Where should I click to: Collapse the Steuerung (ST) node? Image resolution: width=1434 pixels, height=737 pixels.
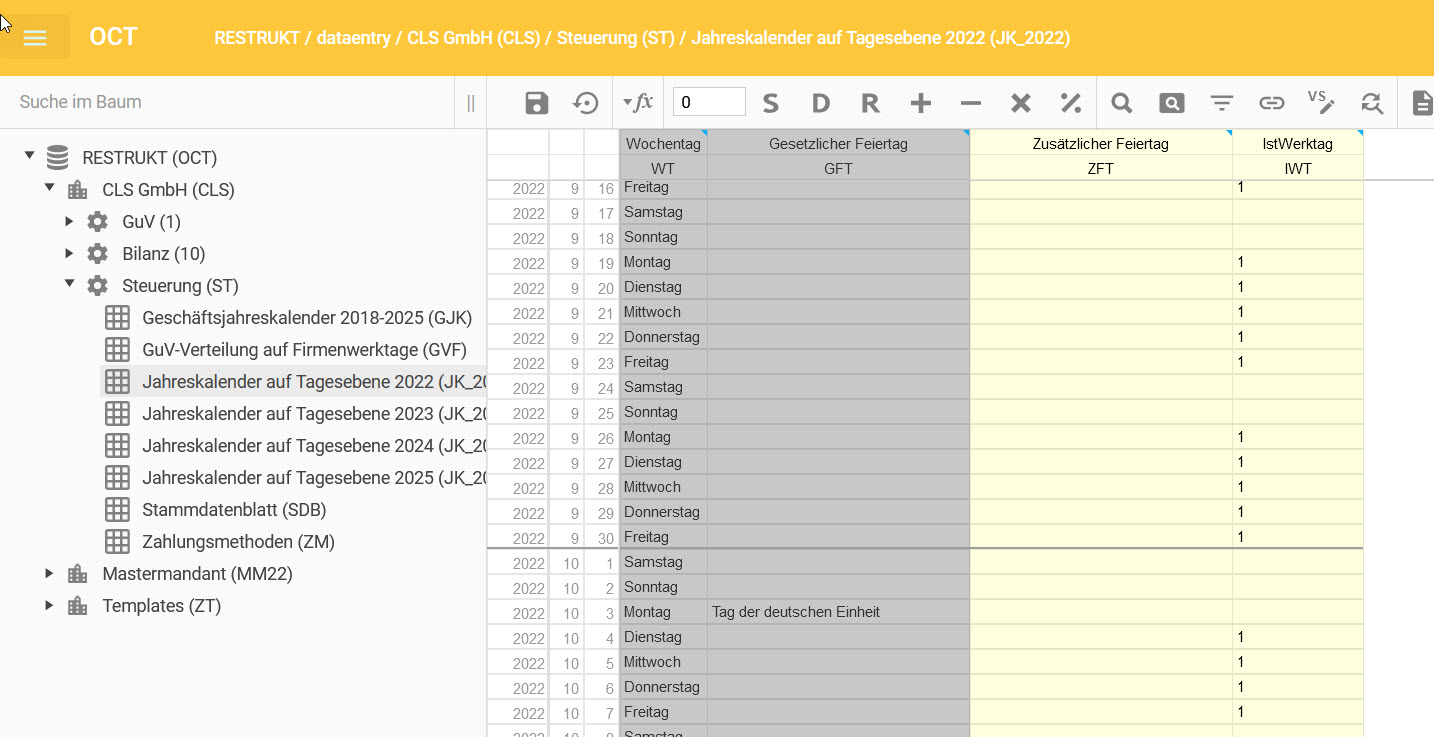tap(70, 285)
